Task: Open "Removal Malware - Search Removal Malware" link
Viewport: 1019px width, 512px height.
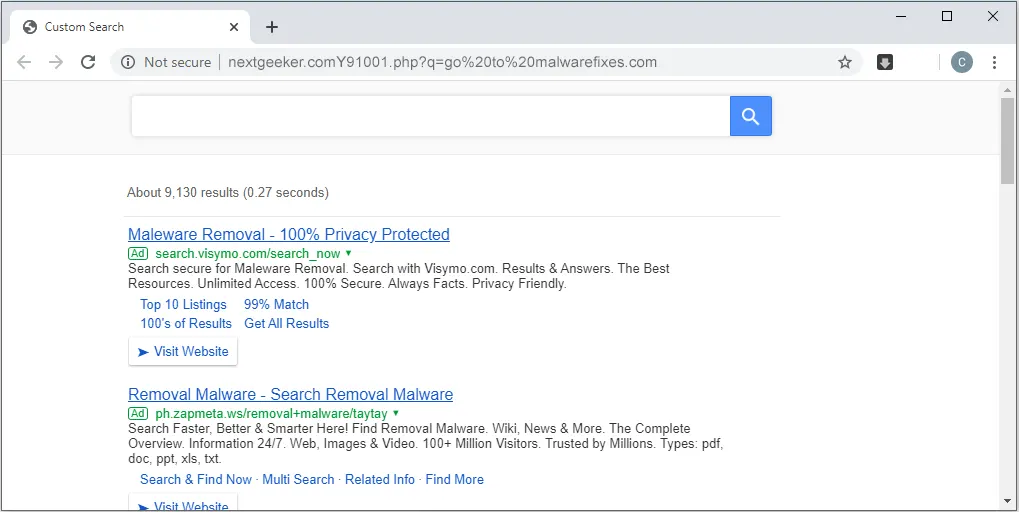Action: pyautogui.click(x=290, y=394)
